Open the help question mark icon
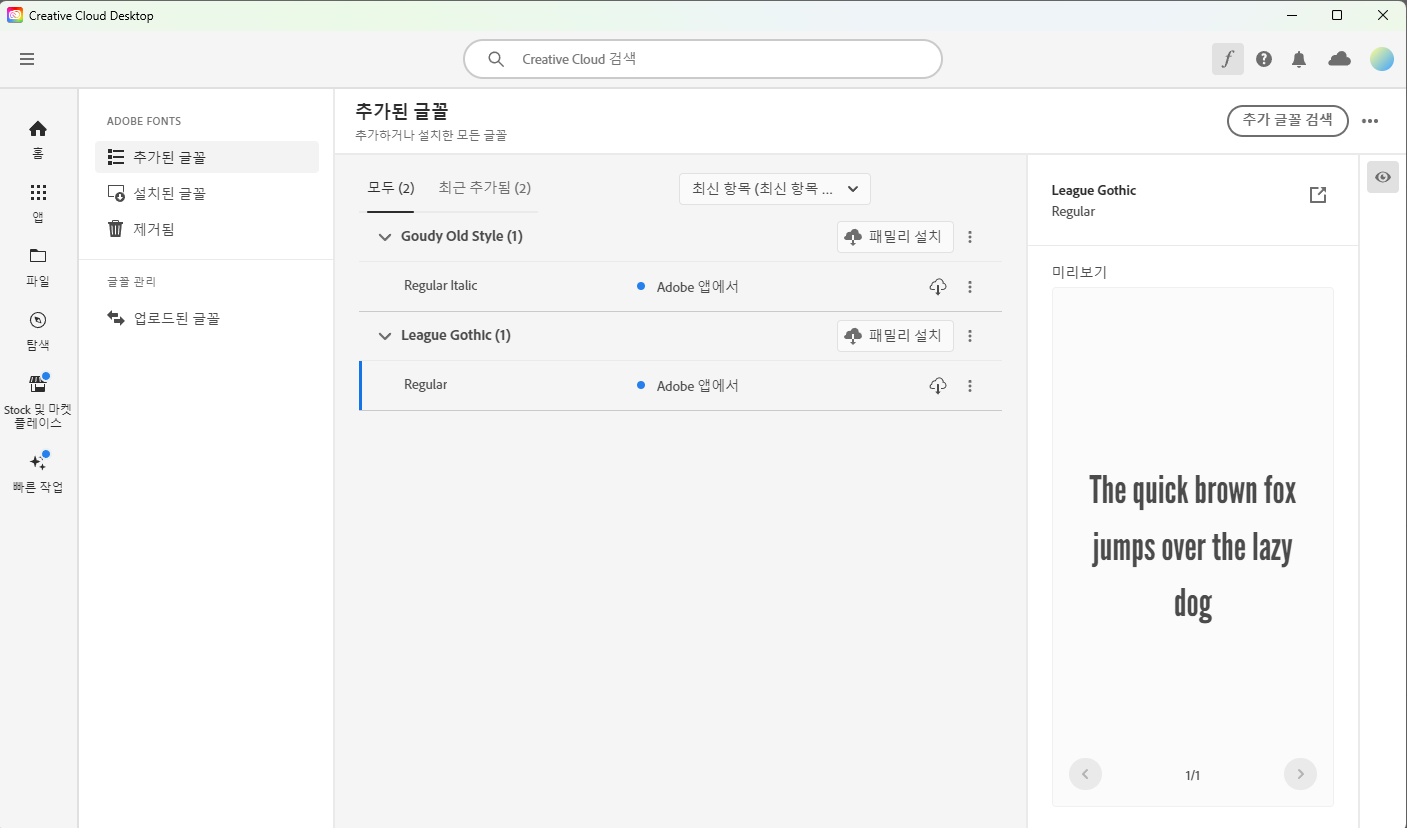The image size is (1407, 828). [1264, 59]
